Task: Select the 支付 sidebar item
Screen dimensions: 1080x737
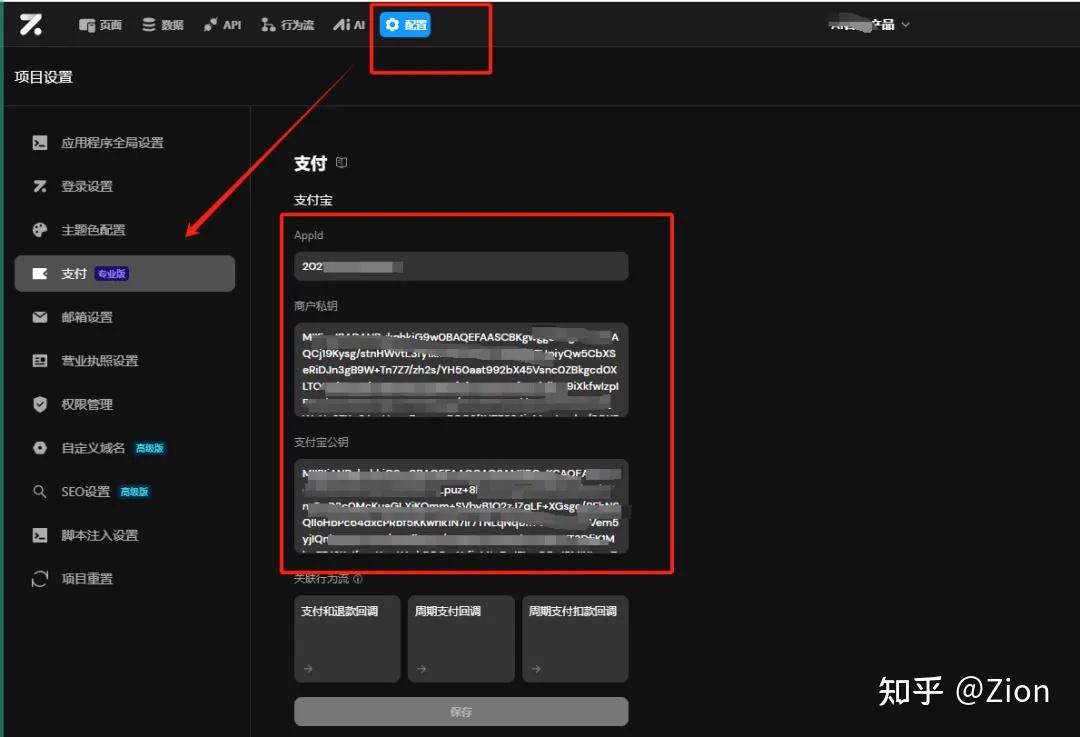Action: 125,273
